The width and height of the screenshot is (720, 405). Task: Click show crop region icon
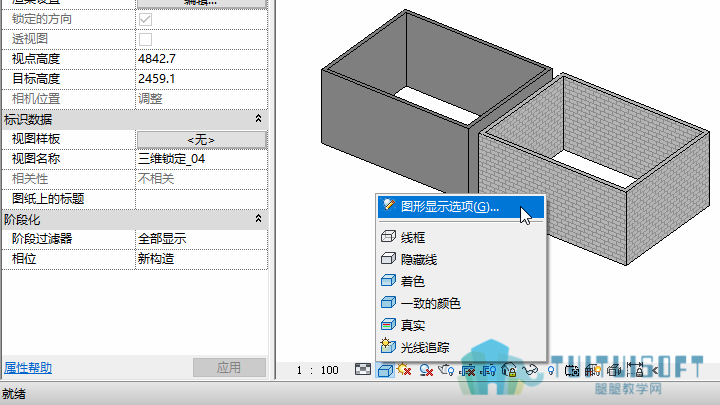(x=488, y=370)
